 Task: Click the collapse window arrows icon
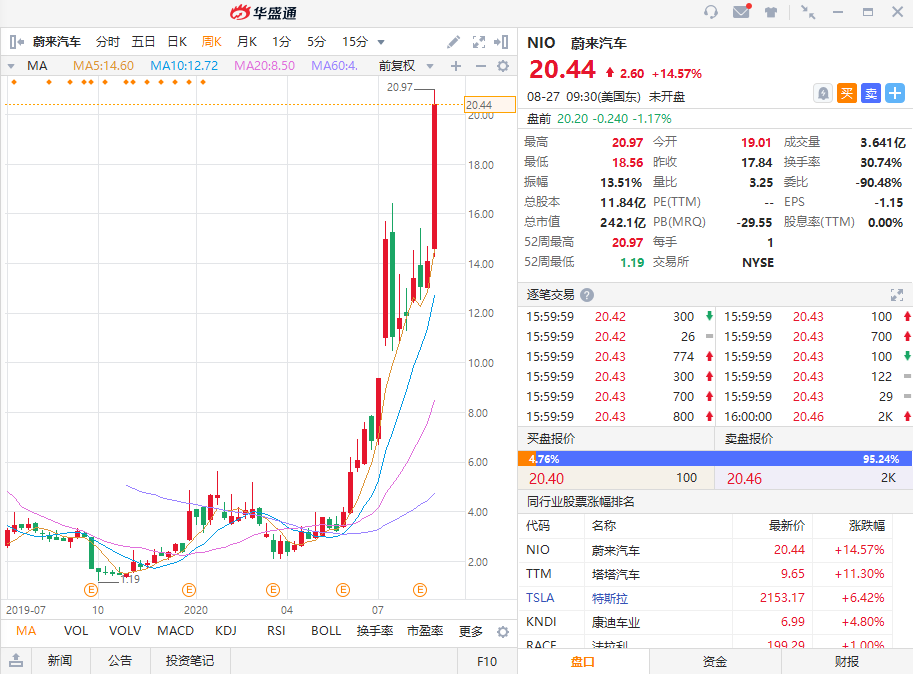coord(808,12)
